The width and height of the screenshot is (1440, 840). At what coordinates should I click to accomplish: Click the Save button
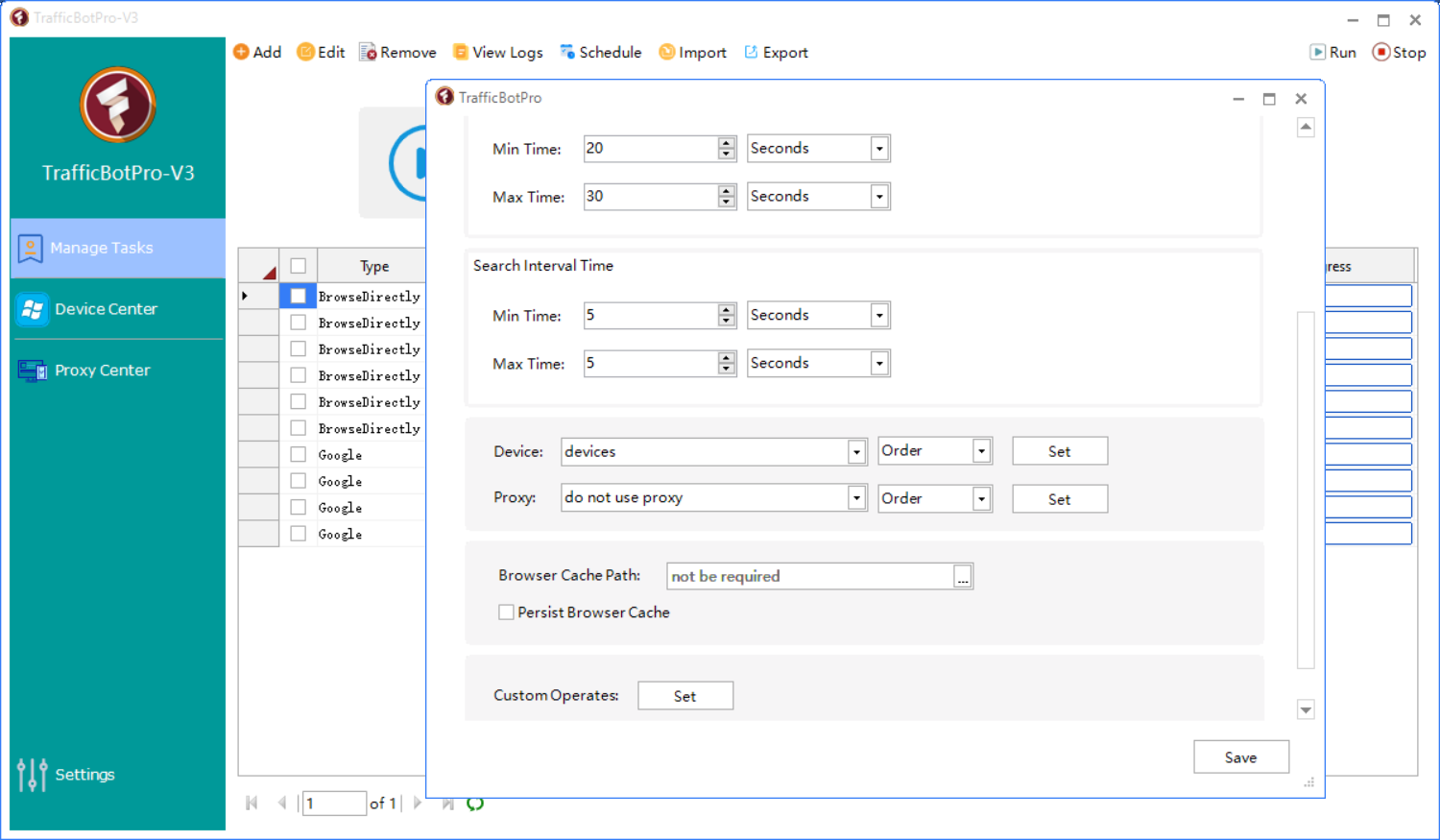(1241, 757)
